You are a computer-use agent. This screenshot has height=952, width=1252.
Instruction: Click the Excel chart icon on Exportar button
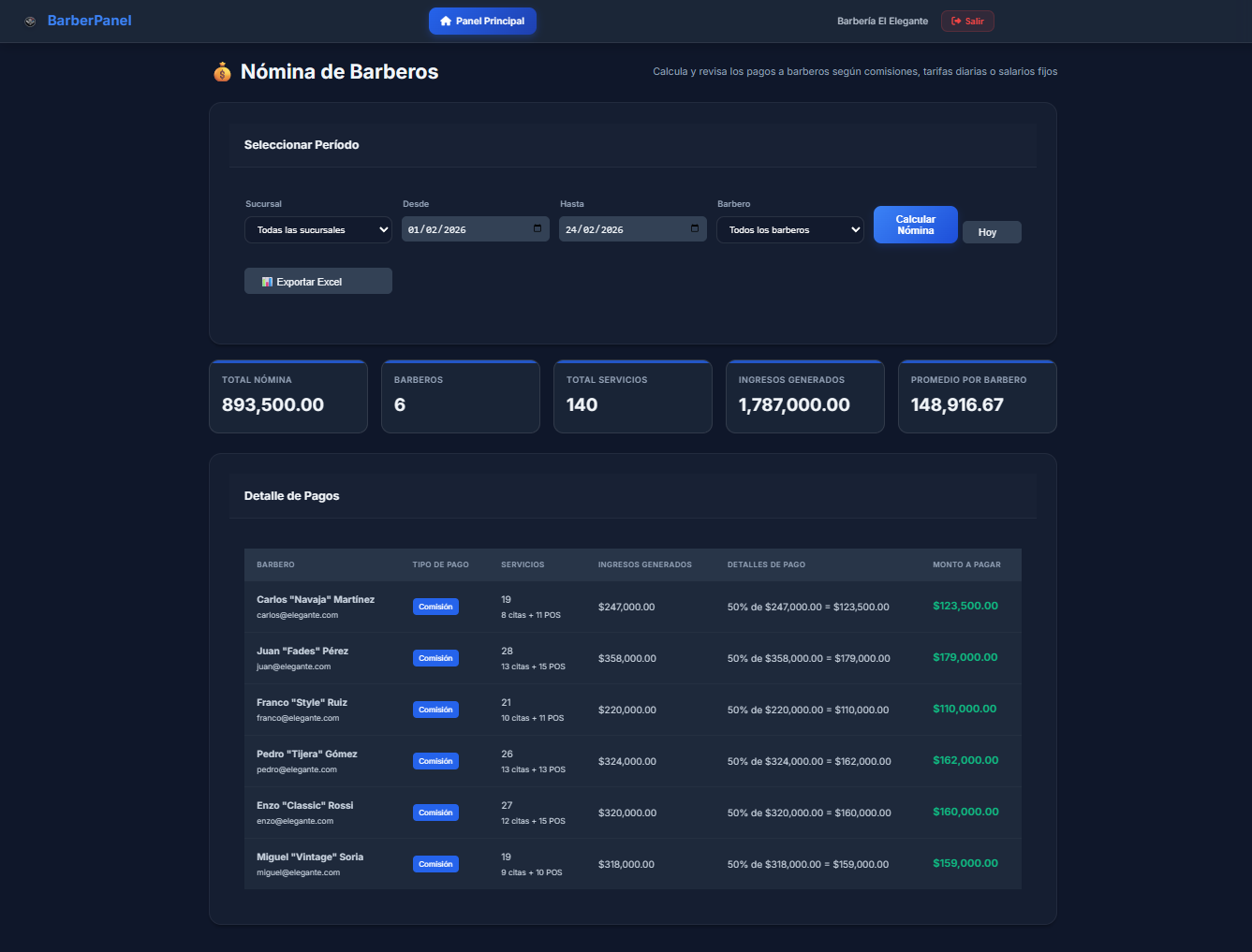coord(267,282)
